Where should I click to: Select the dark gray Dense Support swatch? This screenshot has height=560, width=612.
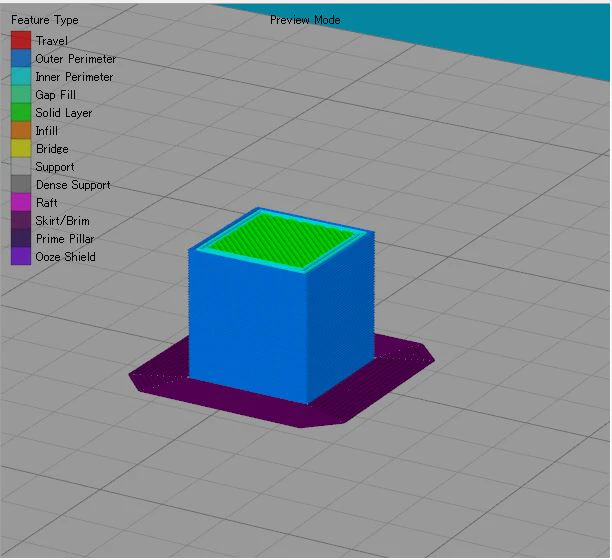tap(21, 184)
